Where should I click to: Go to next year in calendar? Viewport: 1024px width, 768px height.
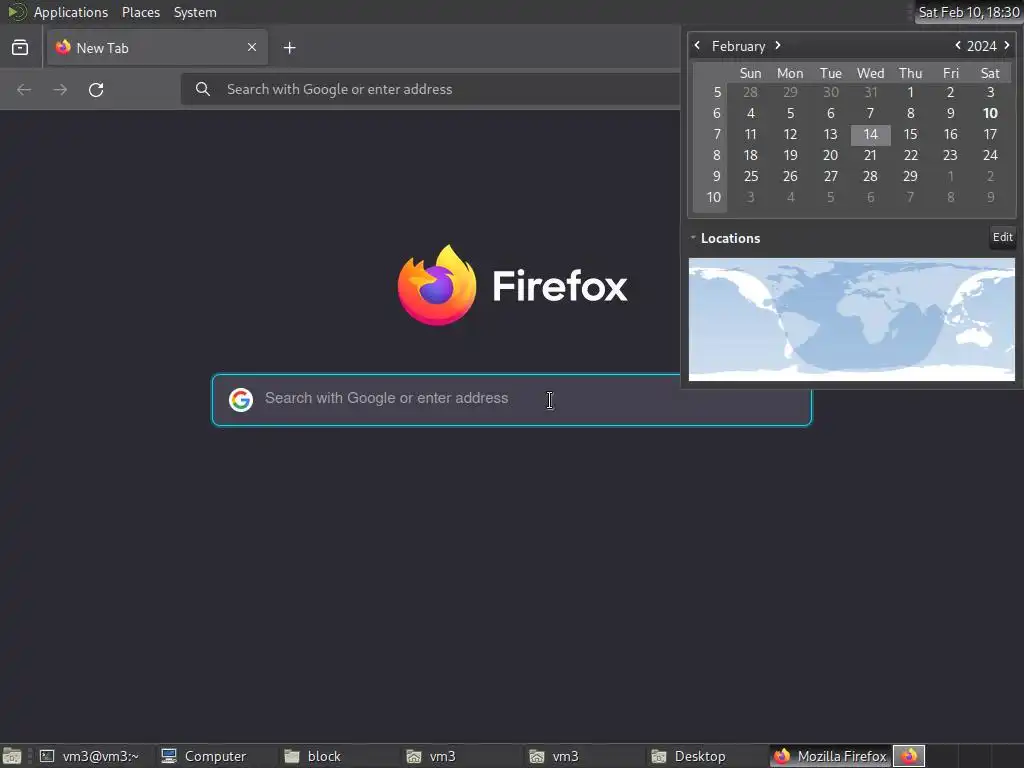pyautogui.click(x=1006, y=46)
